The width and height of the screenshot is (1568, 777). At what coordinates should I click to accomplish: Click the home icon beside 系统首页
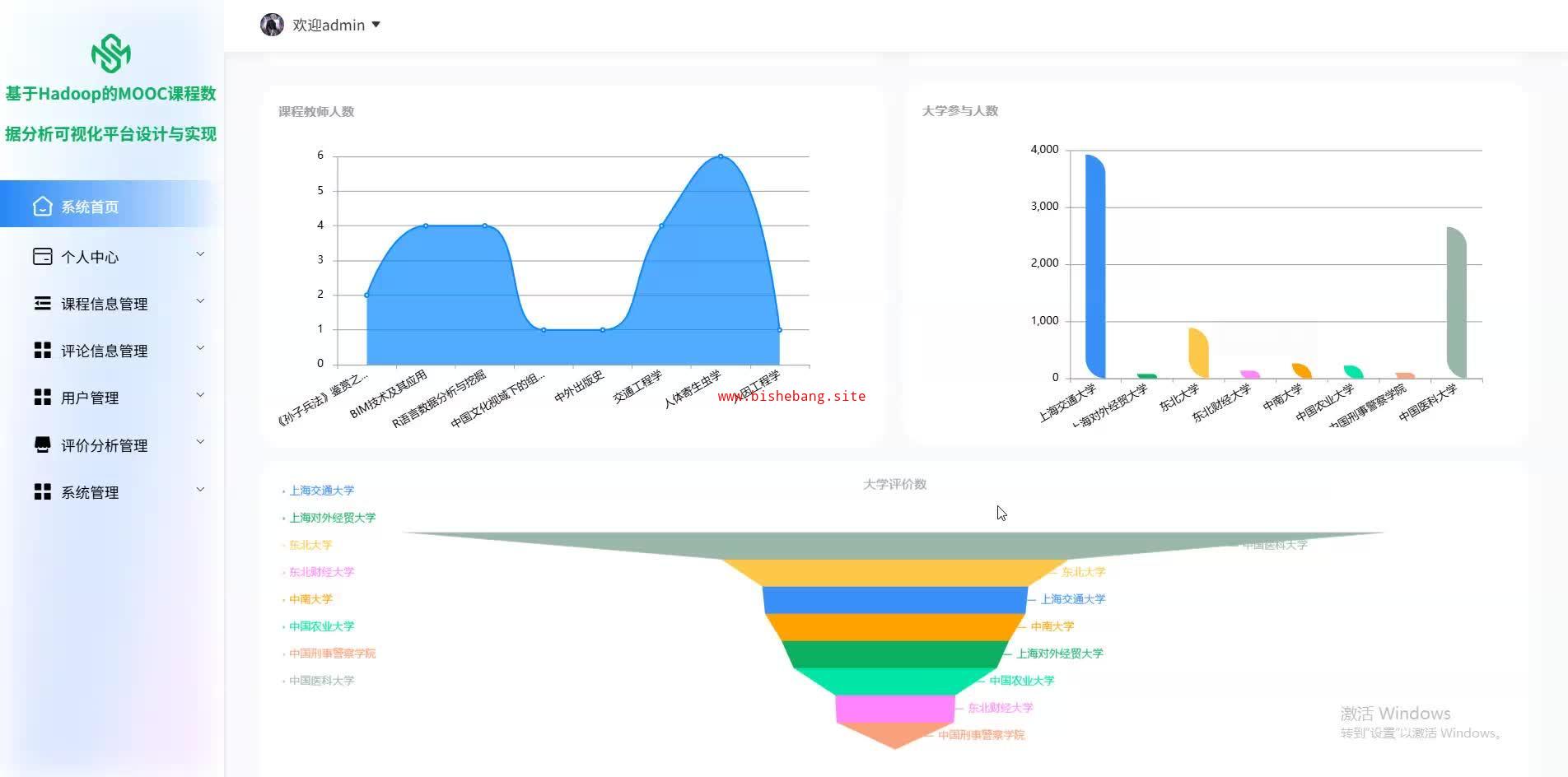pyautogui.click(x=42, y=207)
